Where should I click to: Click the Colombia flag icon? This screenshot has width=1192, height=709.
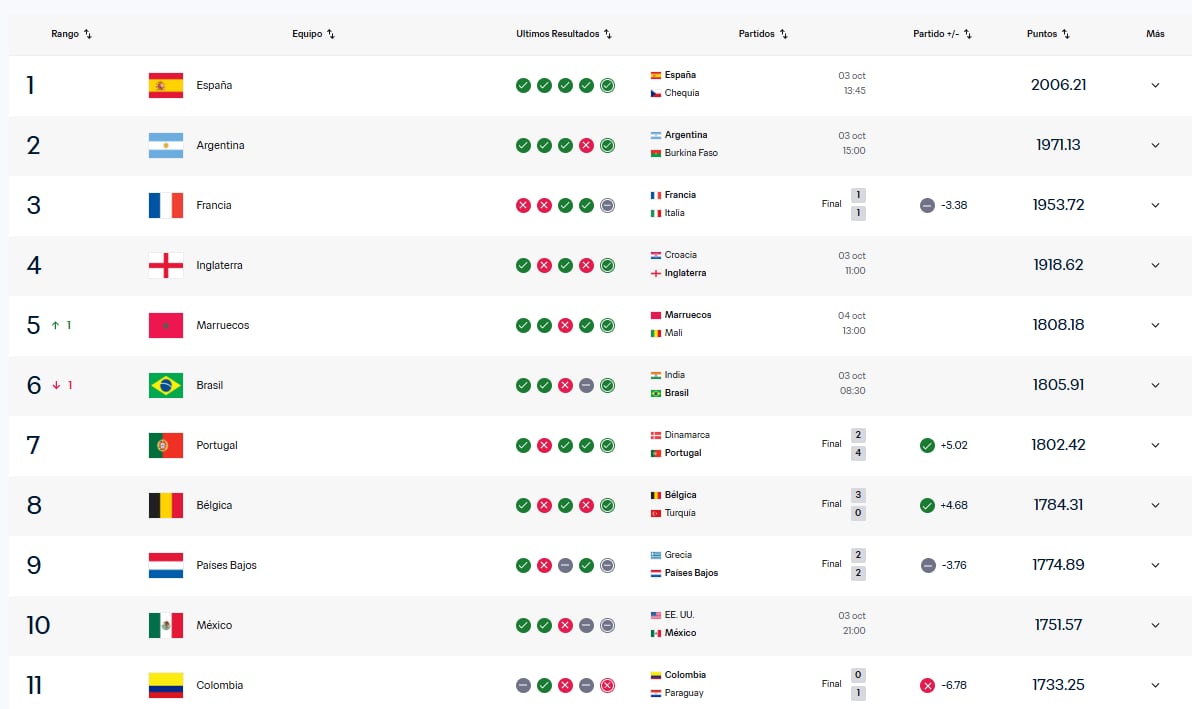pos(166,685)
